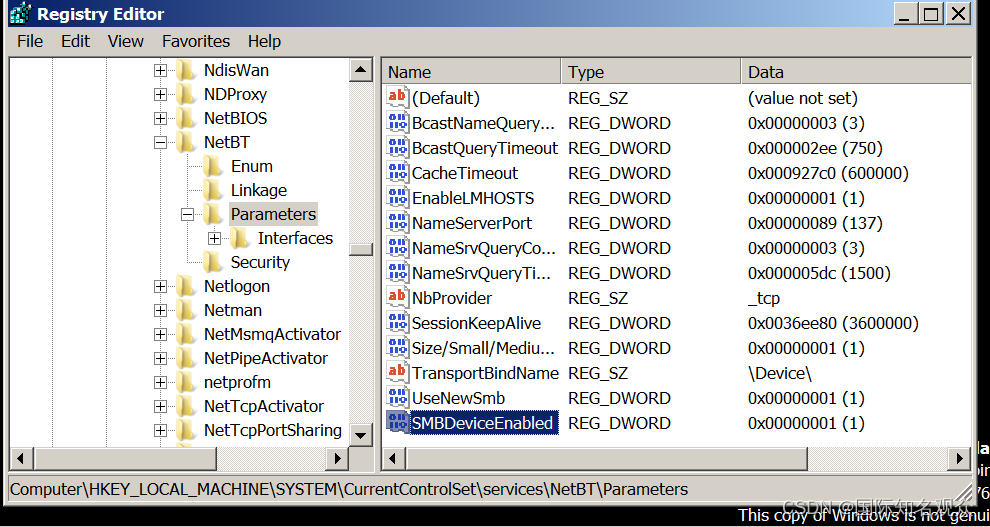990x527 pixels.
Task: Open the Edit menu
Action: [x=75, y=42]
